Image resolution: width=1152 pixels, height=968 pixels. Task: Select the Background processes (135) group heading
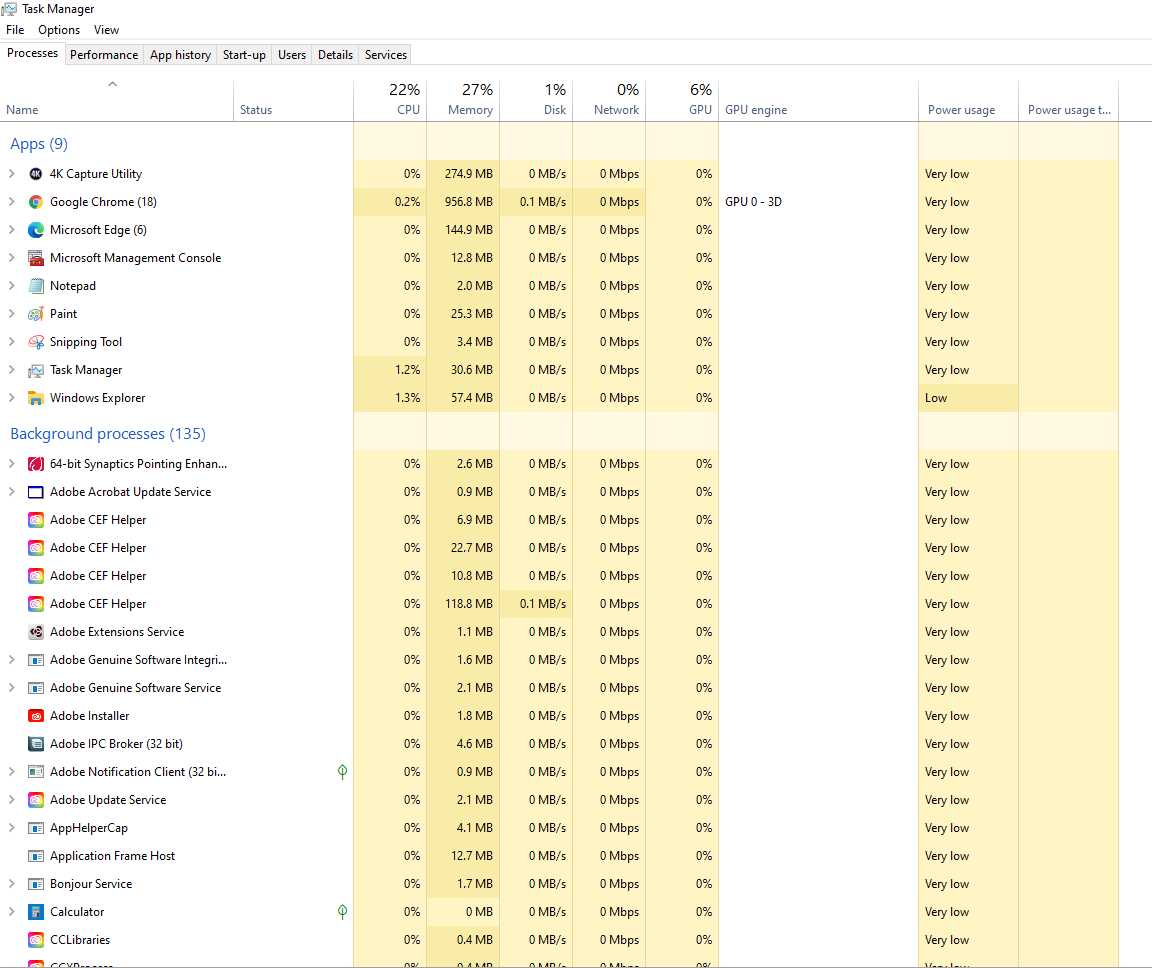(107, 434)
